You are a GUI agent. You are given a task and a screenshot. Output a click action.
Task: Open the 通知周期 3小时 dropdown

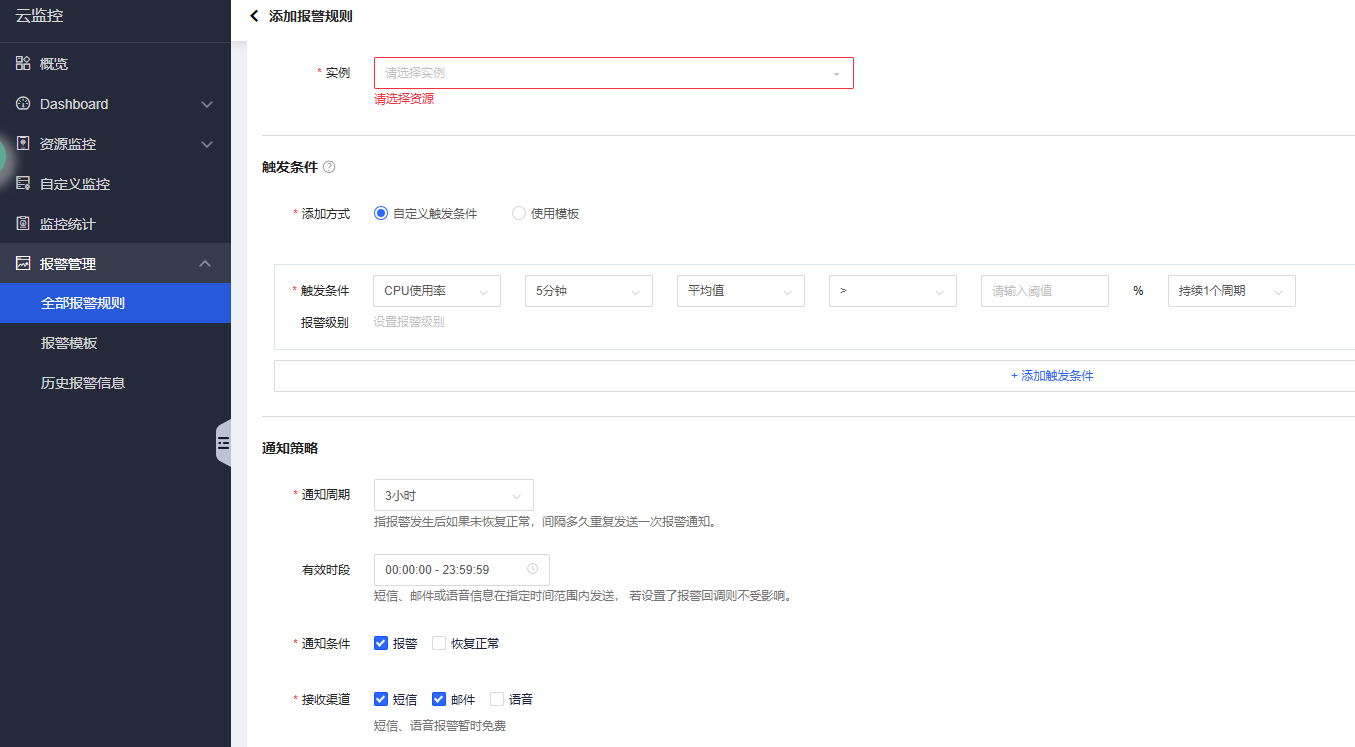click(x=453, y=495)
